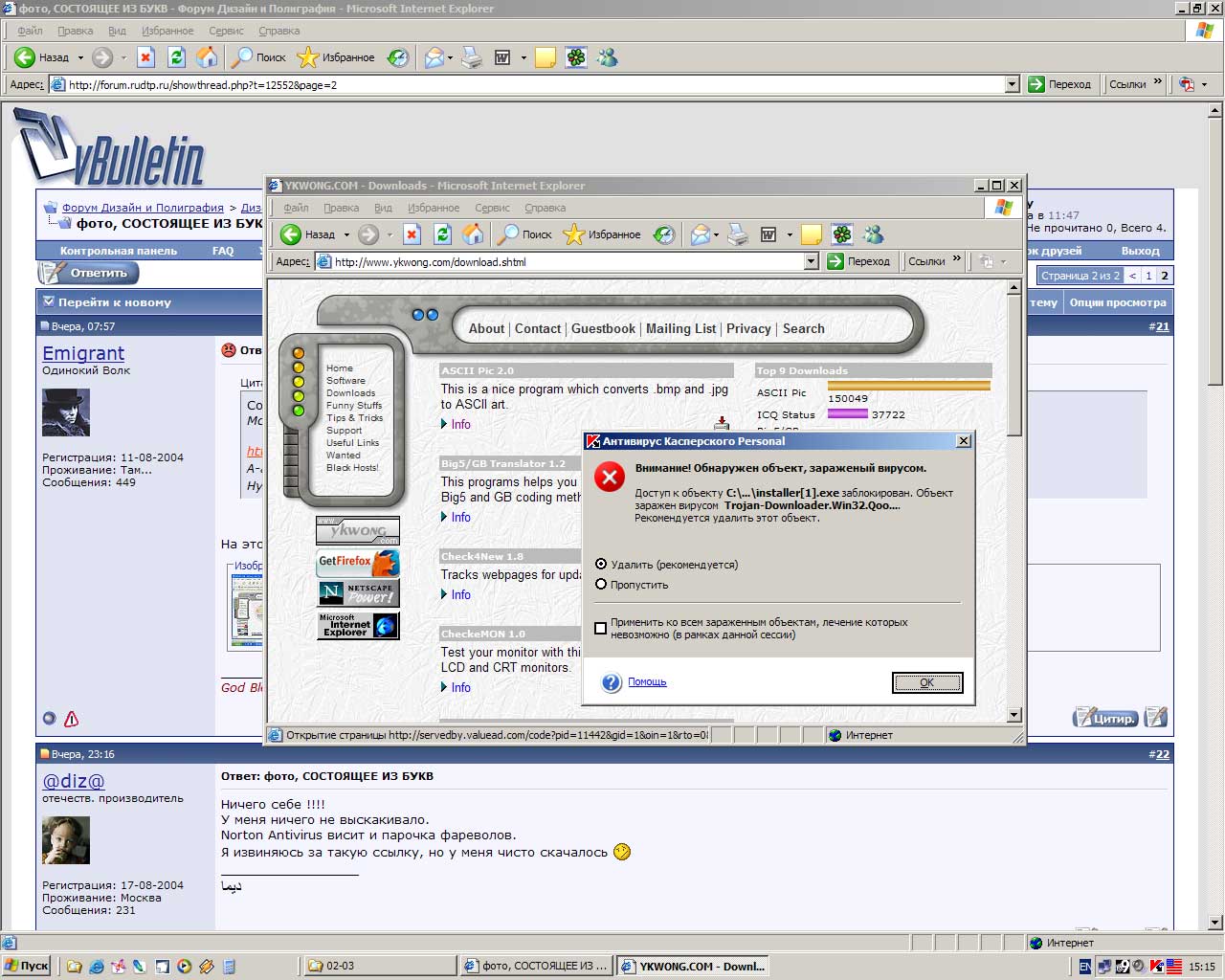This screenshot has height=980, width=1225.
Task: Open Опции просмотра forum dropdown
Action: [x=1118, y=302]
